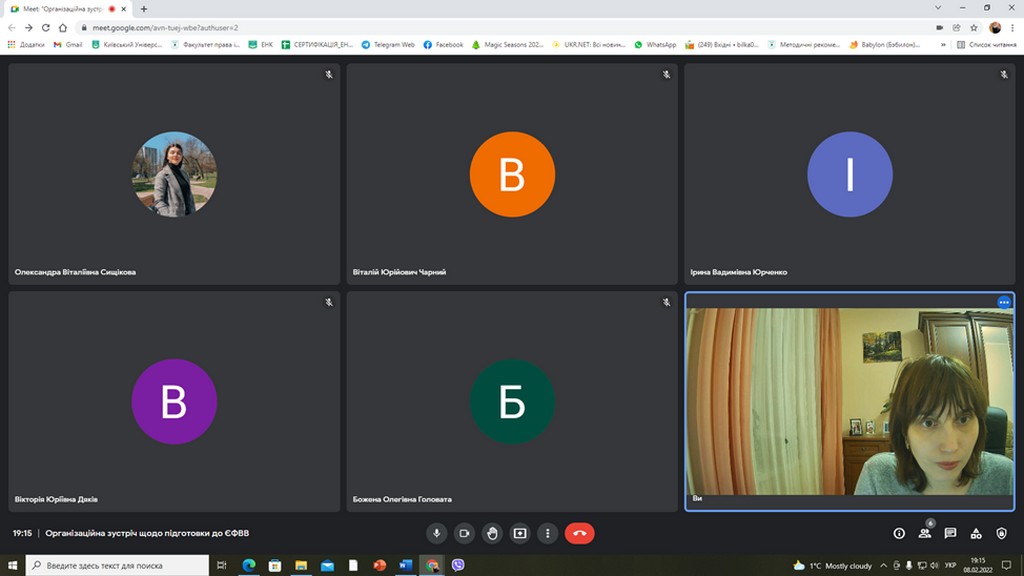Show the participants list

coord(925,533)
